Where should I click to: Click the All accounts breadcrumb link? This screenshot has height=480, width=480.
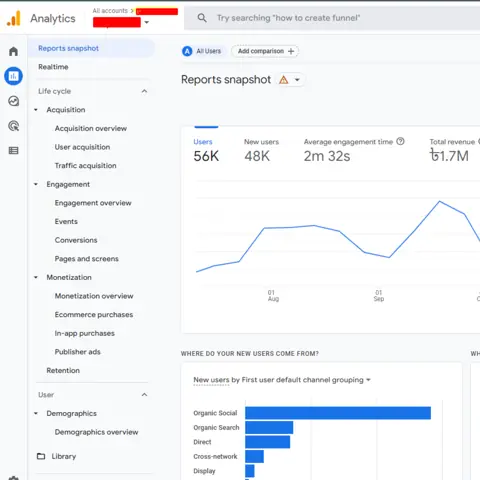click(110, 11)
